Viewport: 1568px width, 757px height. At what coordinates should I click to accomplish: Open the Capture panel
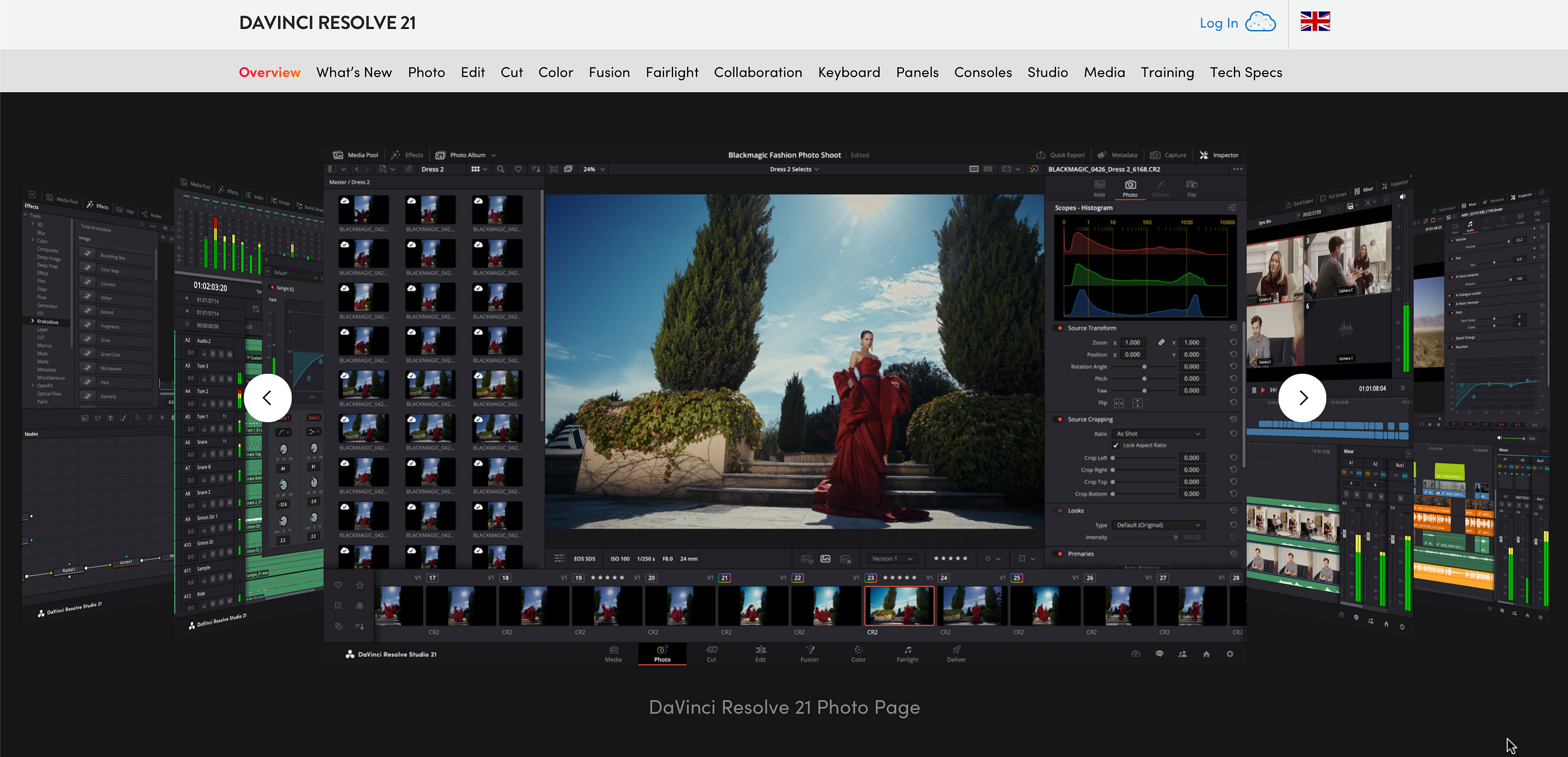click(x=1168, y=154)
